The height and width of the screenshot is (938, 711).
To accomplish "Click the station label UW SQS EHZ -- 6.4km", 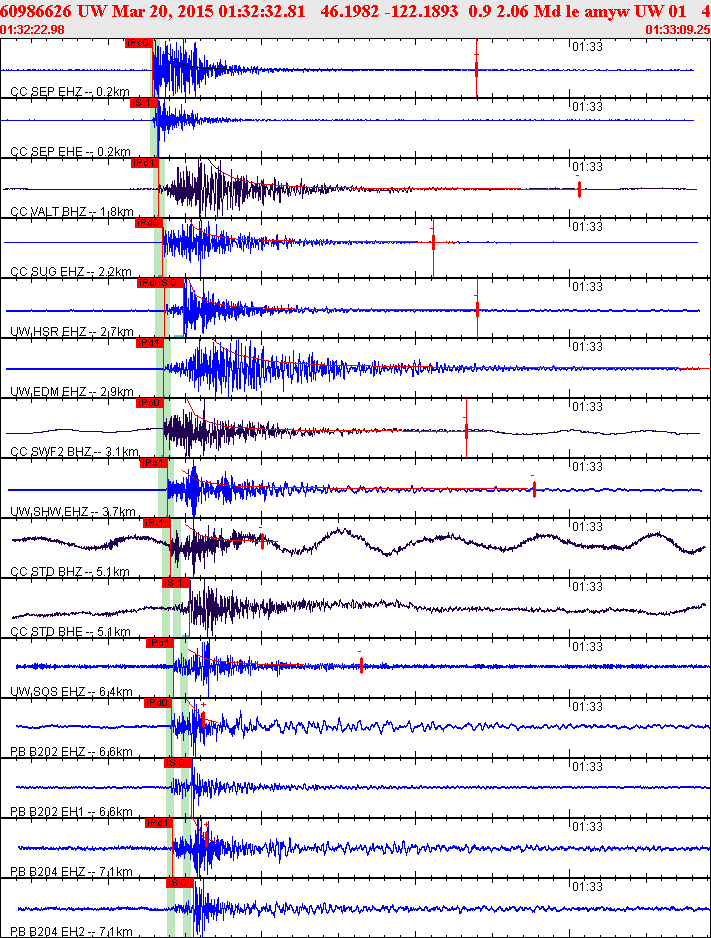I will 72,692.
